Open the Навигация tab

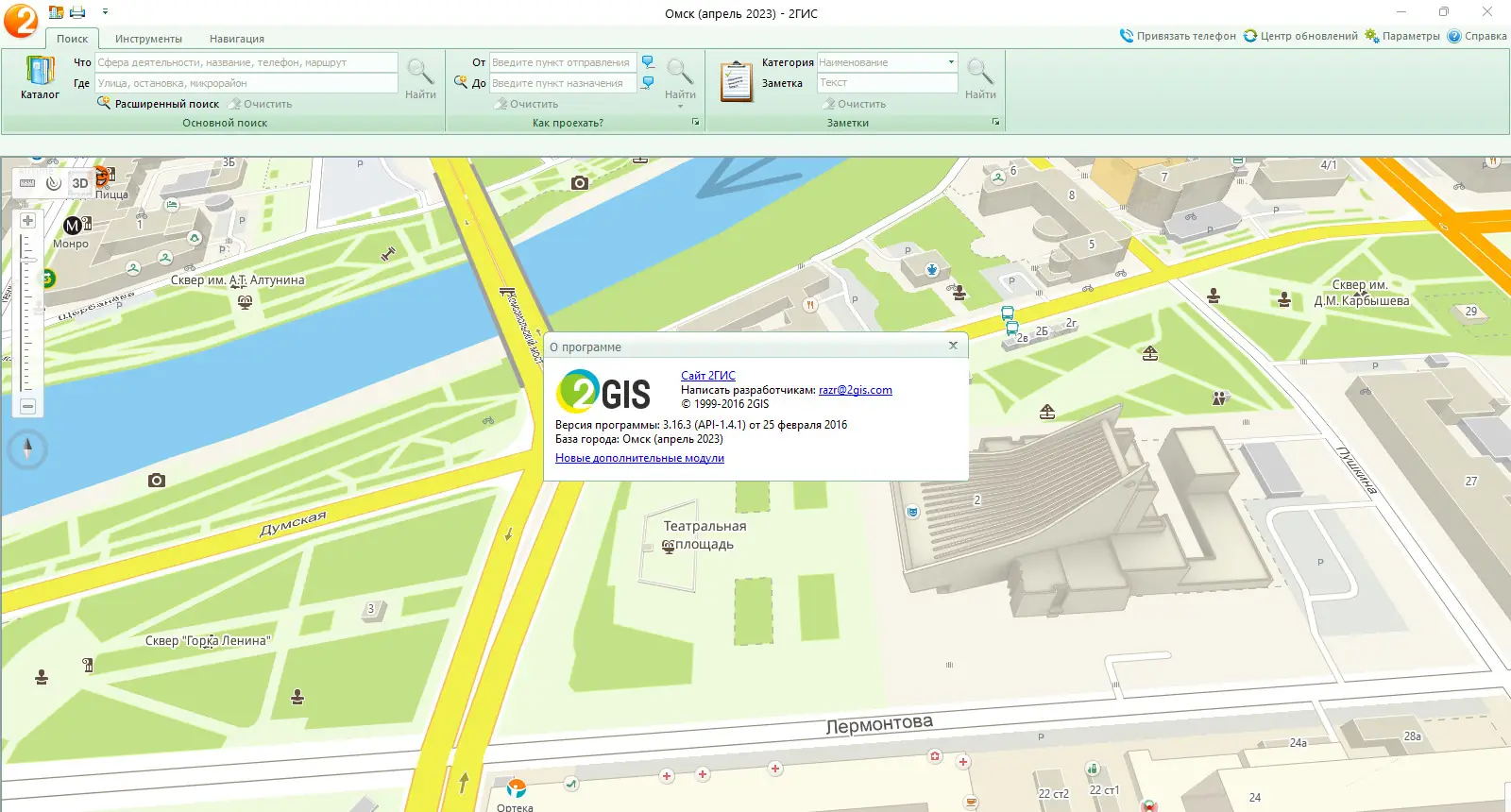click(x=237, y=39)
